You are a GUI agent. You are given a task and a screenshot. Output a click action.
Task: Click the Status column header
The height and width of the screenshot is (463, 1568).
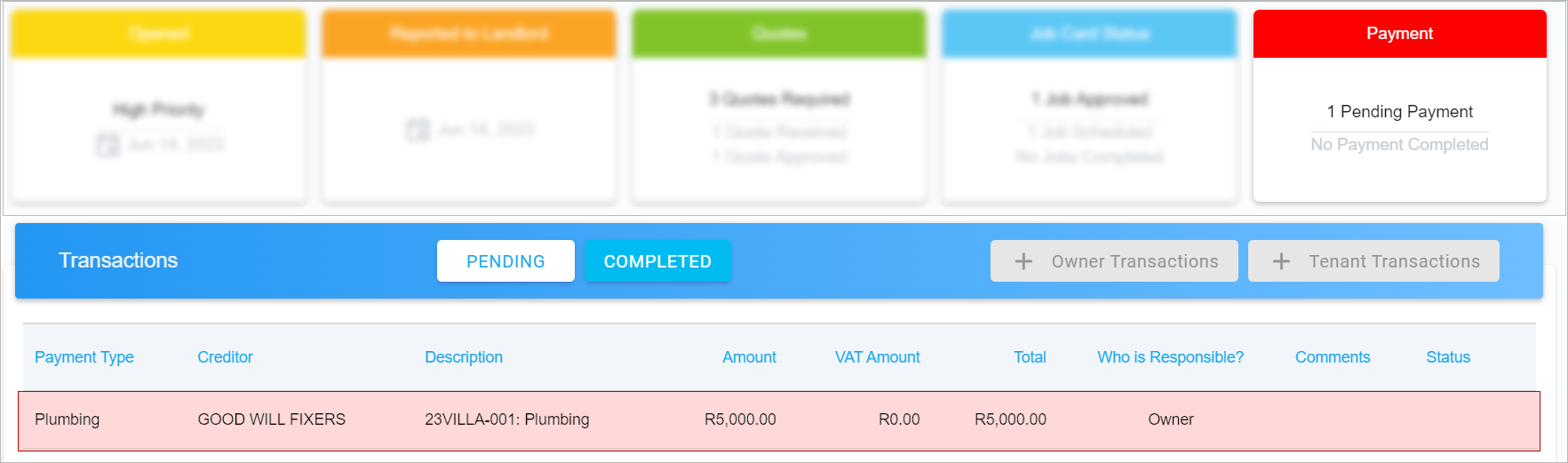tap(1448, 357)
